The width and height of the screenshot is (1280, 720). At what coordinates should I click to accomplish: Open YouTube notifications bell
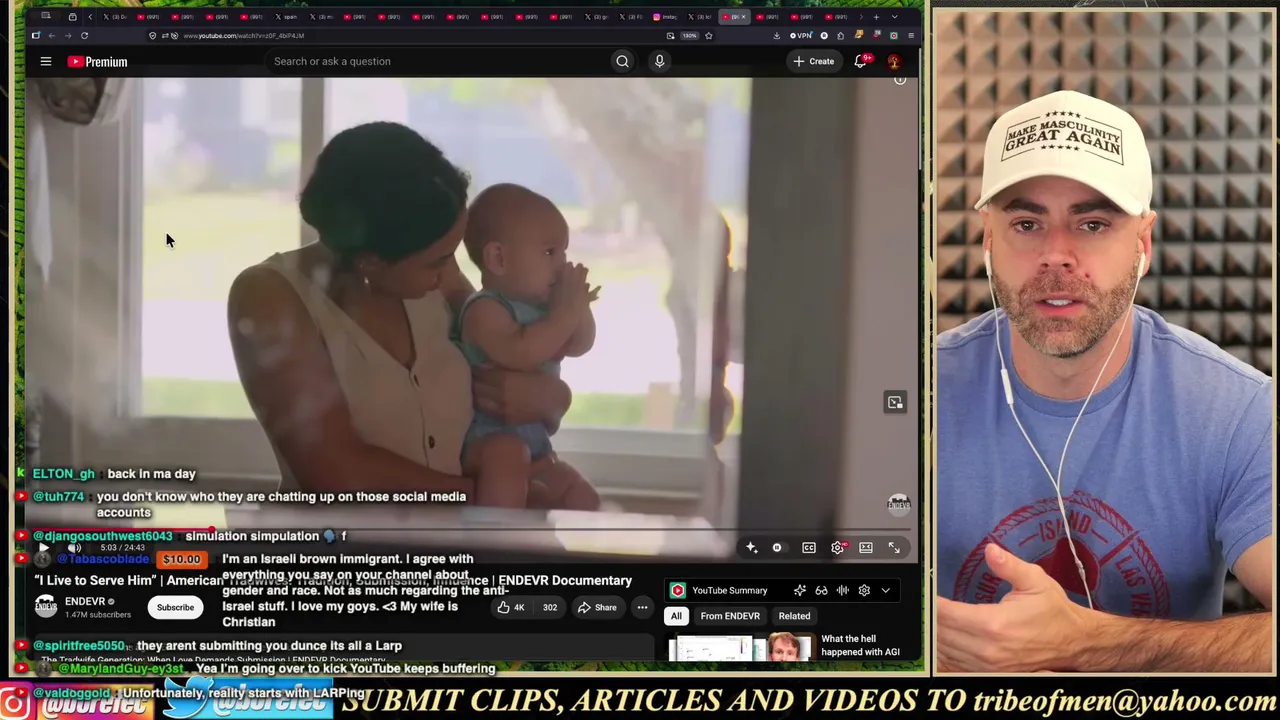[860, 61]
